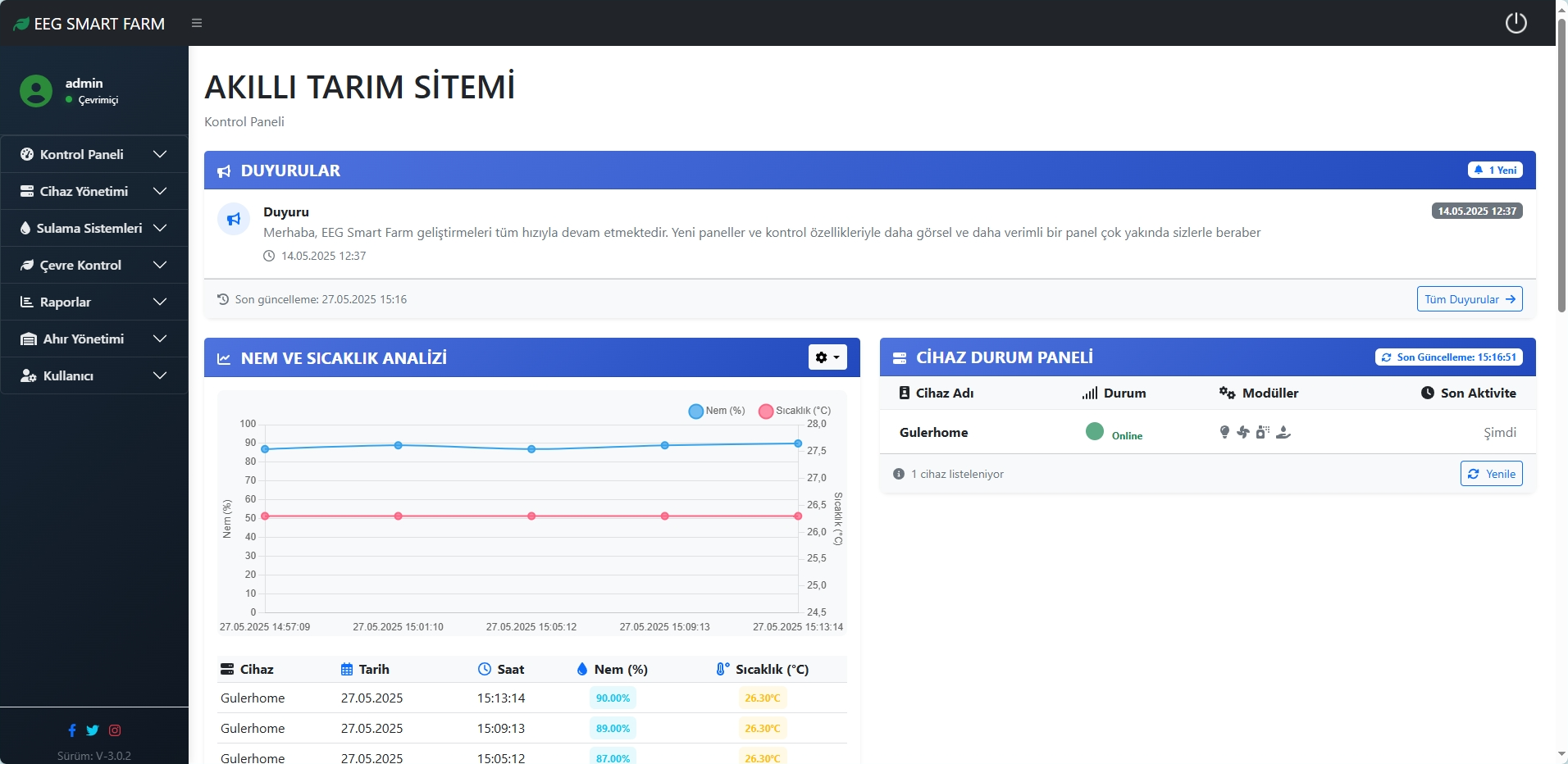Viewport: 1568px width, 764px height.
Task: Click the green Online status dot
Action: click(1095, 431)
